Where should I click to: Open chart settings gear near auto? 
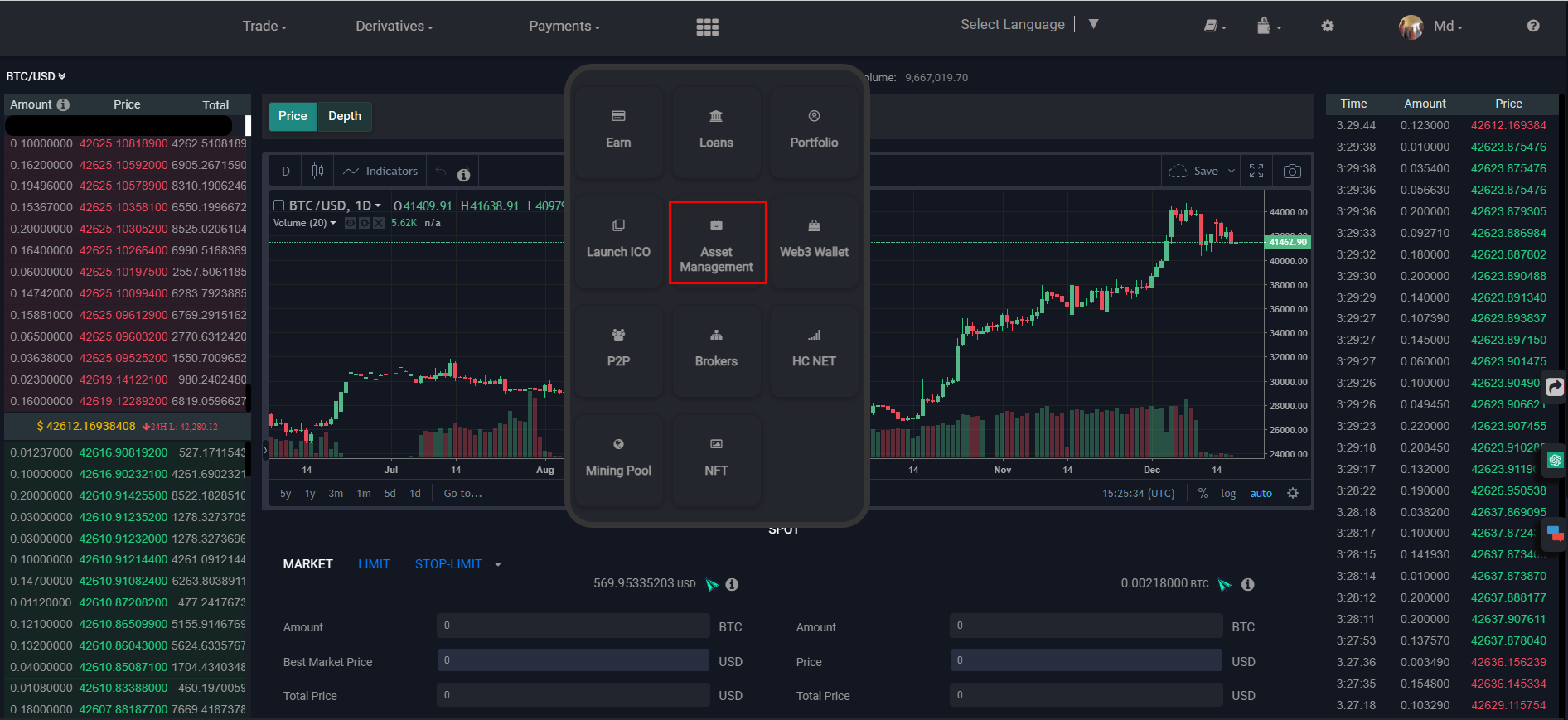1293,493
